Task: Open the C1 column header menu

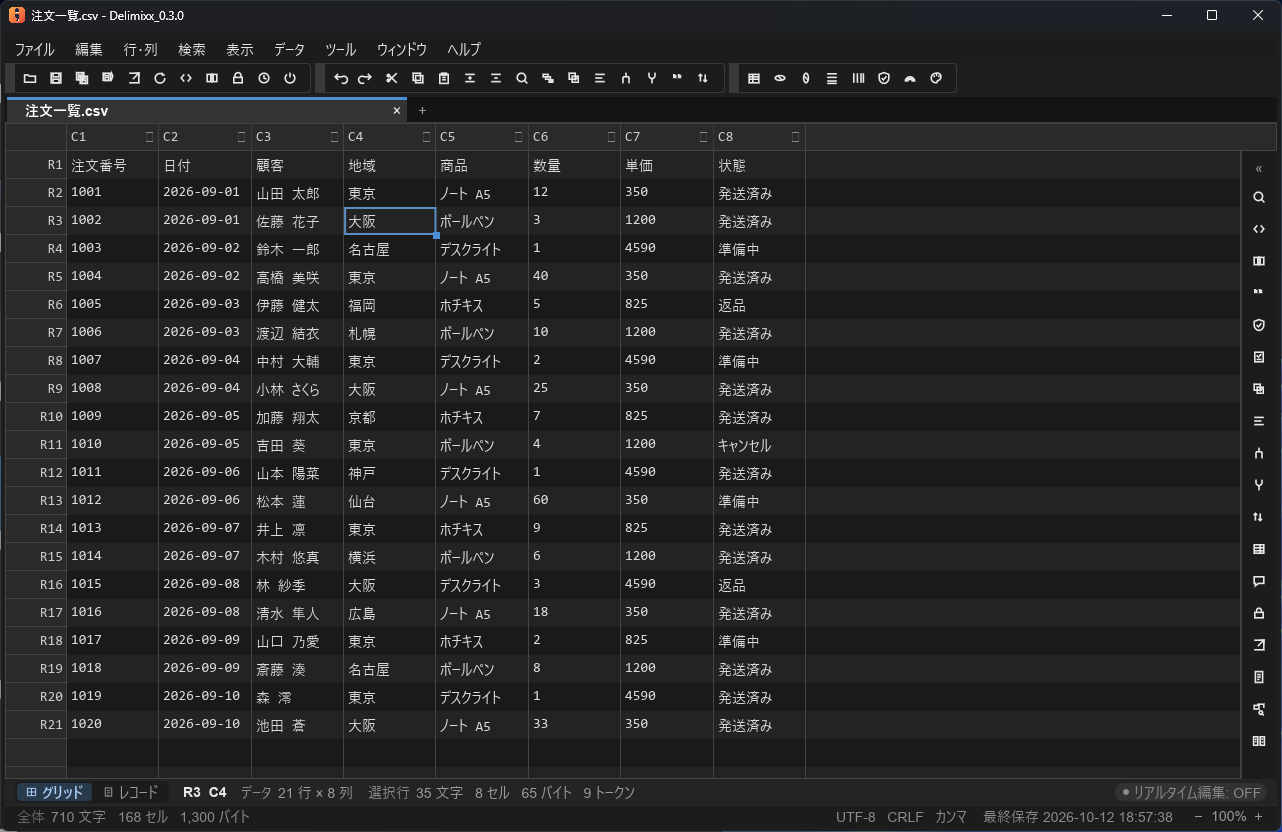Action: click(149, 137)
